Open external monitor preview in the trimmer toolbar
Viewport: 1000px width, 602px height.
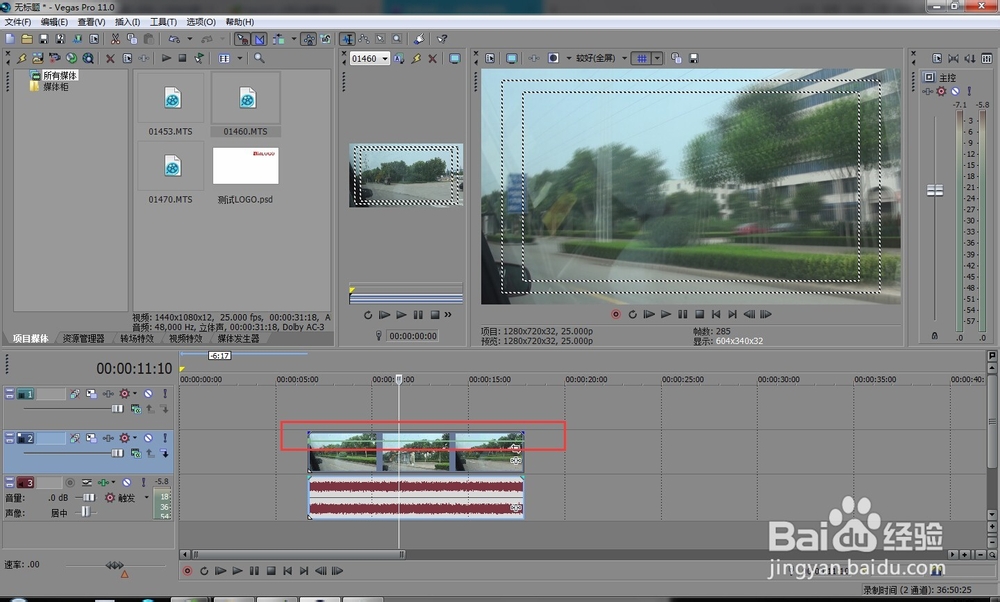pos(455,58)
